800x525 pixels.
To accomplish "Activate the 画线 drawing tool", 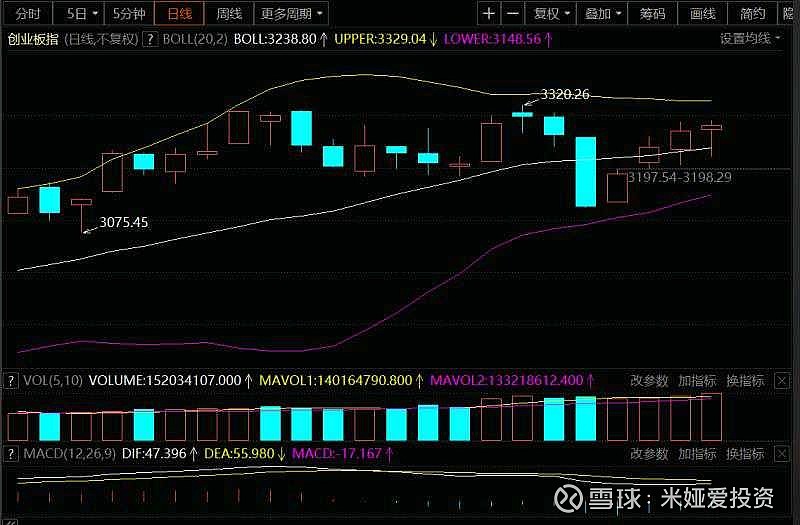I will click(703, 13).
